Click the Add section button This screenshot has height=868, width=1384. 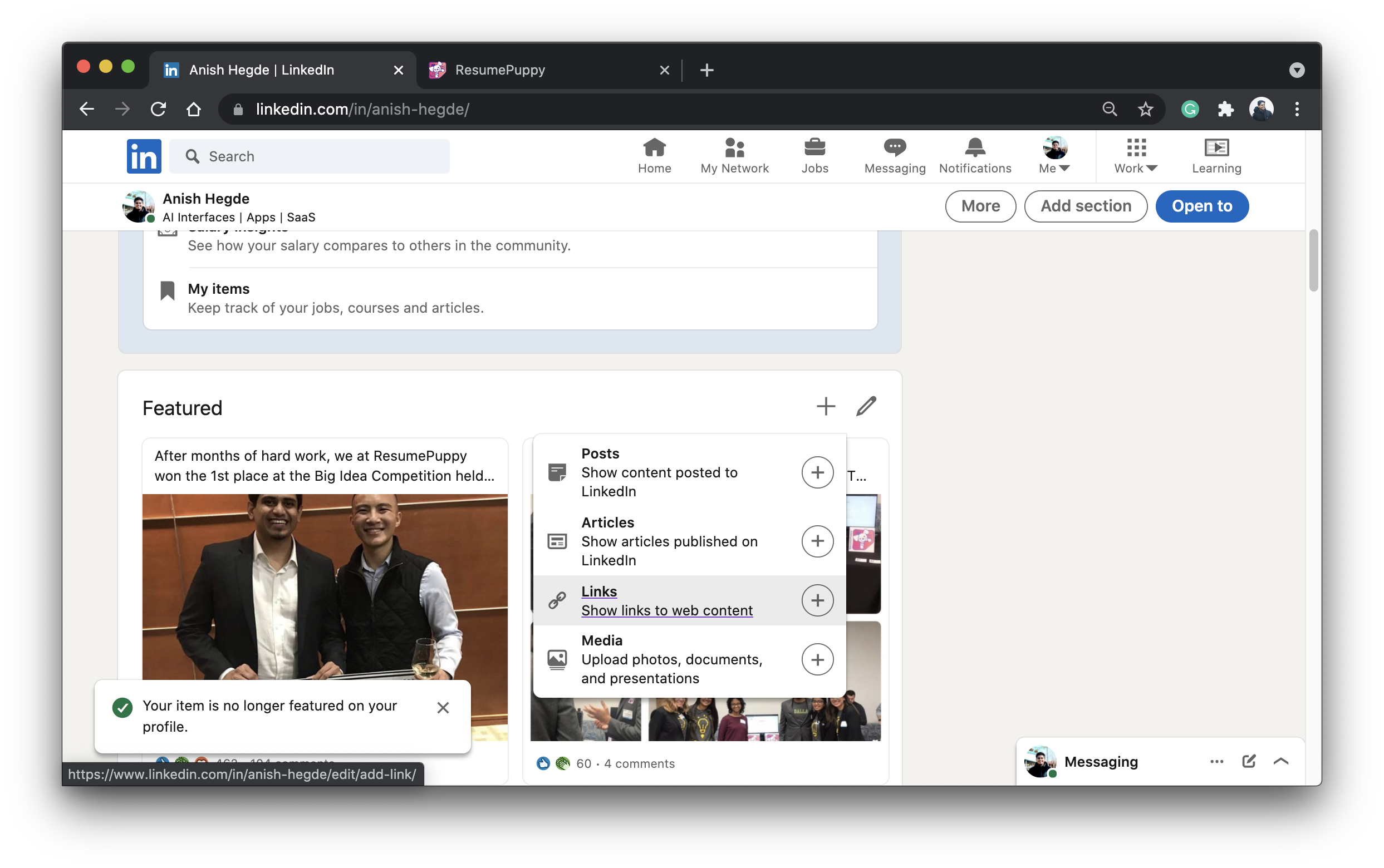click(x=1086, y=206)
